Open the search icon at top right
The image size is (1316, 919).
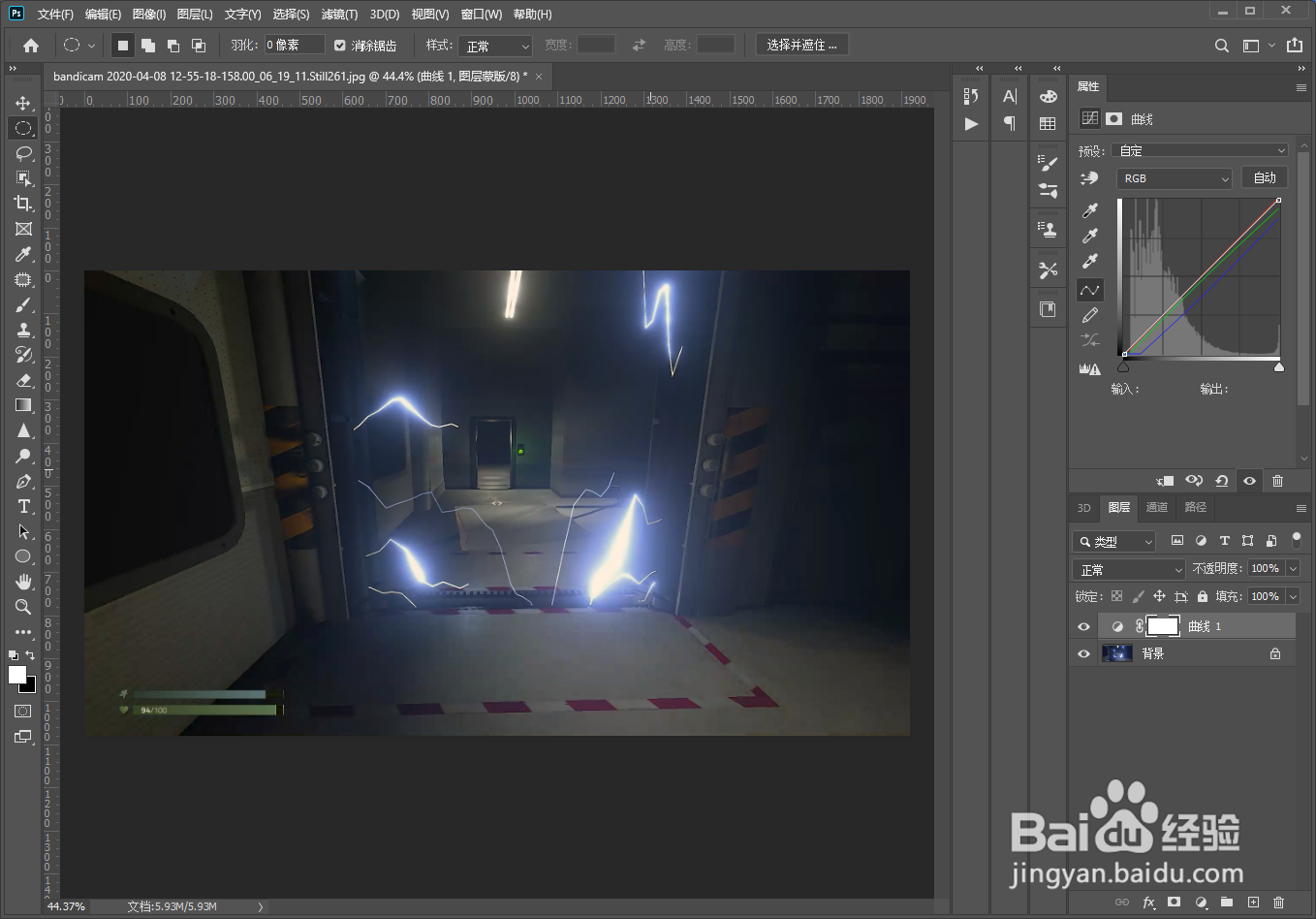coord(1222,46)
